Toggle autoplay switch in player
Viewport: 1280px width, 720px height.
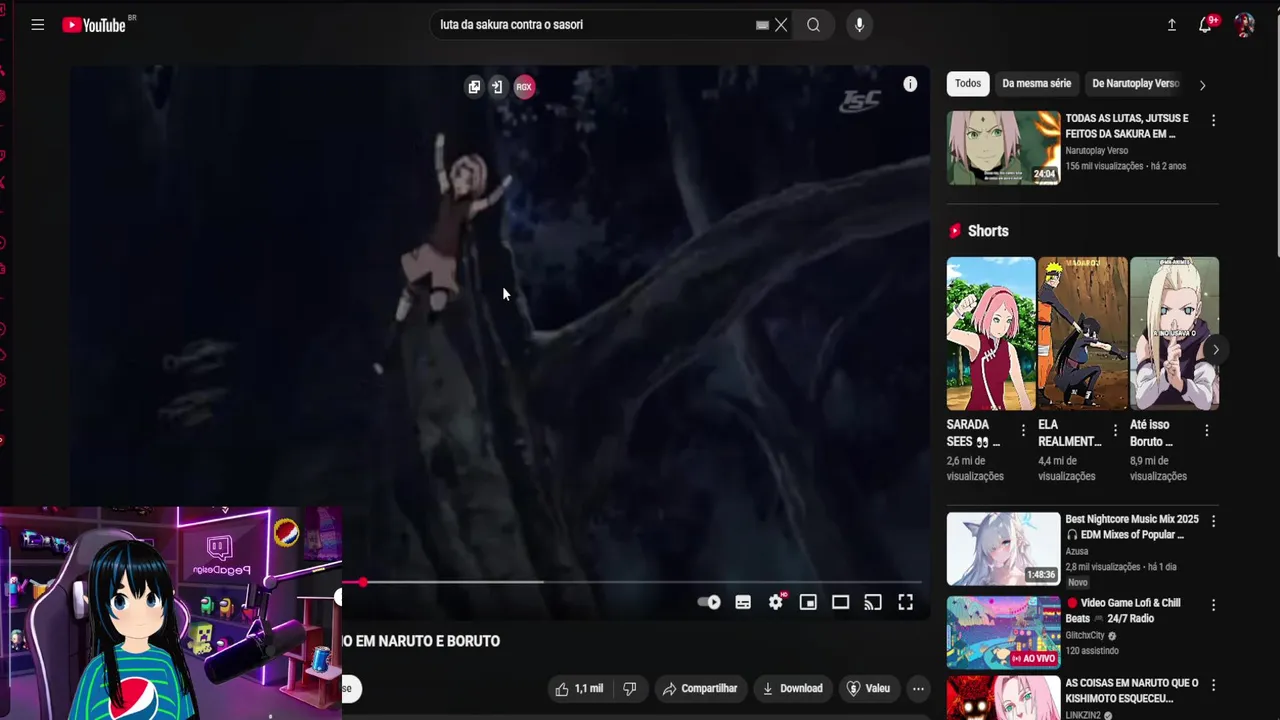[x=709, y=602]
